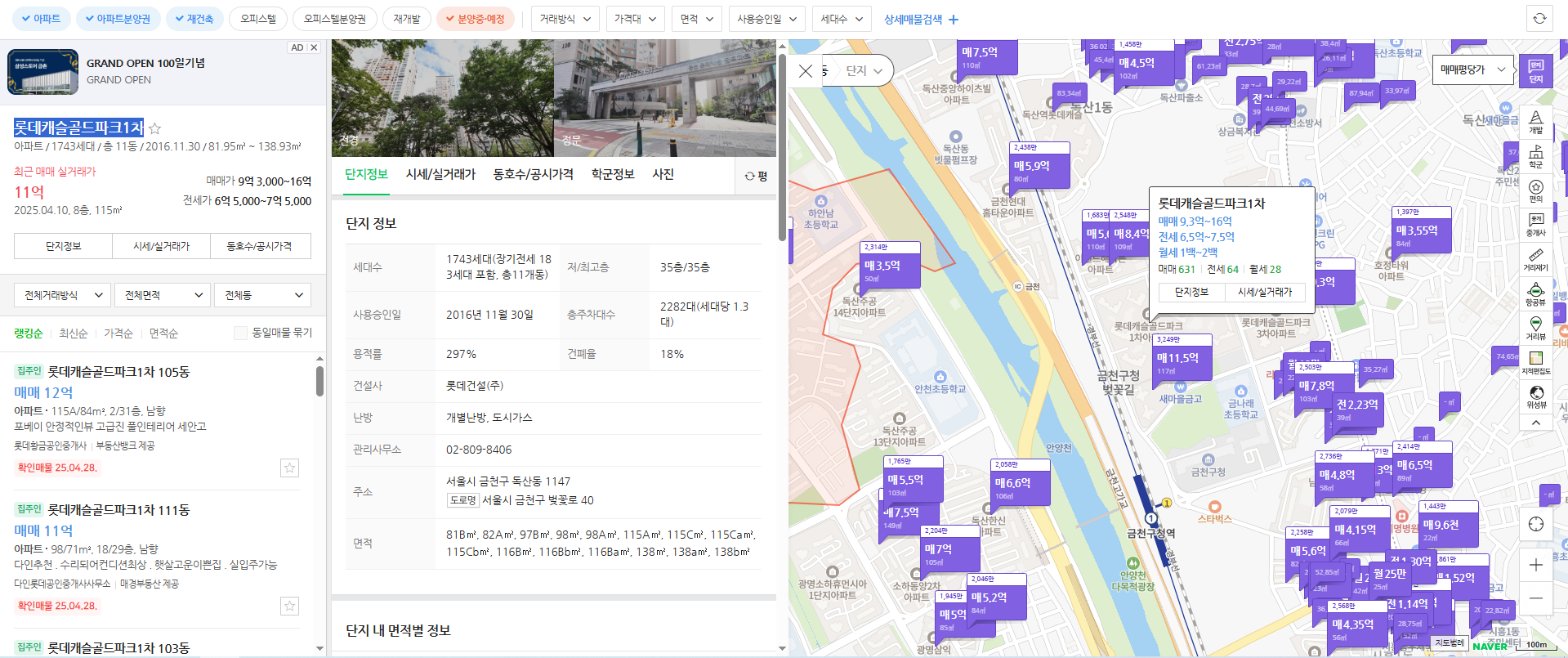Refresh filters with the reset icon
Screen dimensions: 1568x658
click(x=1539, y=19)
